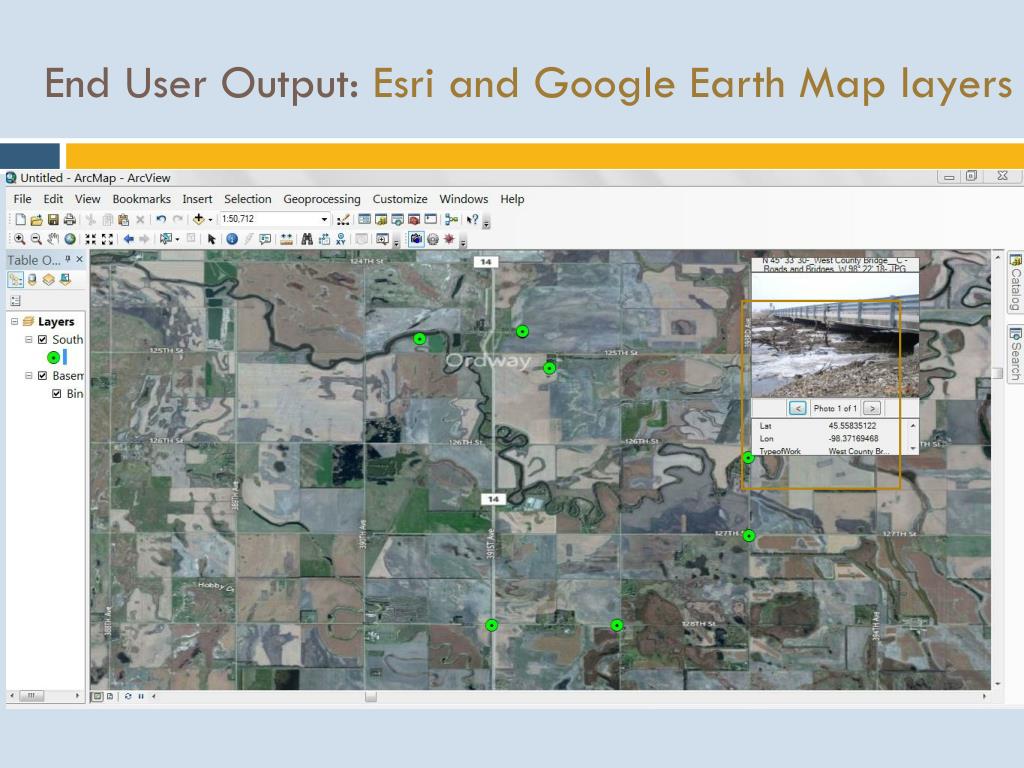Open the map scale dropdown

tap(324, 219)
